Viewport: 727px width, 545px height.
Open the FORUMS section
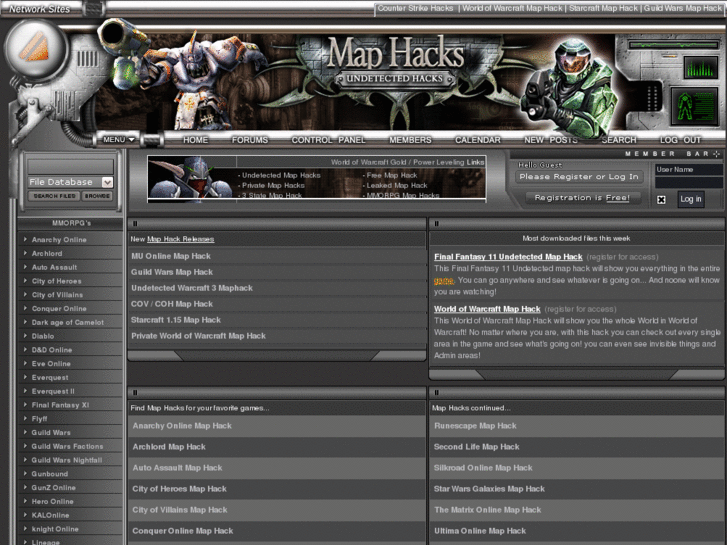coord(250,140)
